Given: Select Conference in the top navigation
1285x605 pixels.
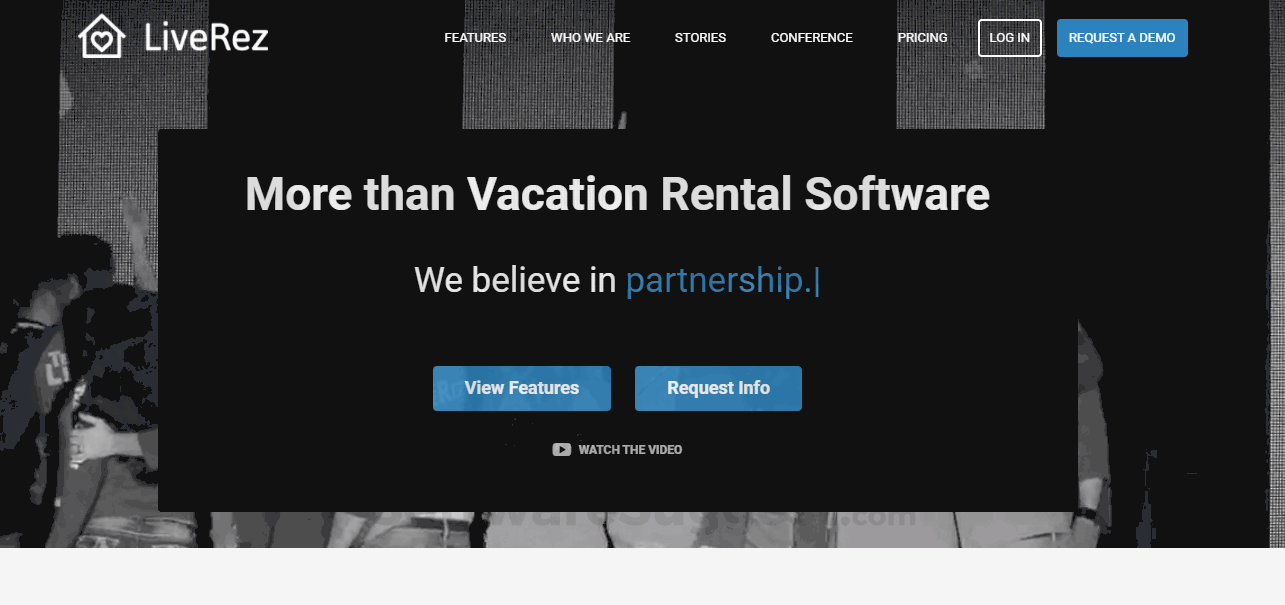Looking at the screenshot, I should 811,38.
